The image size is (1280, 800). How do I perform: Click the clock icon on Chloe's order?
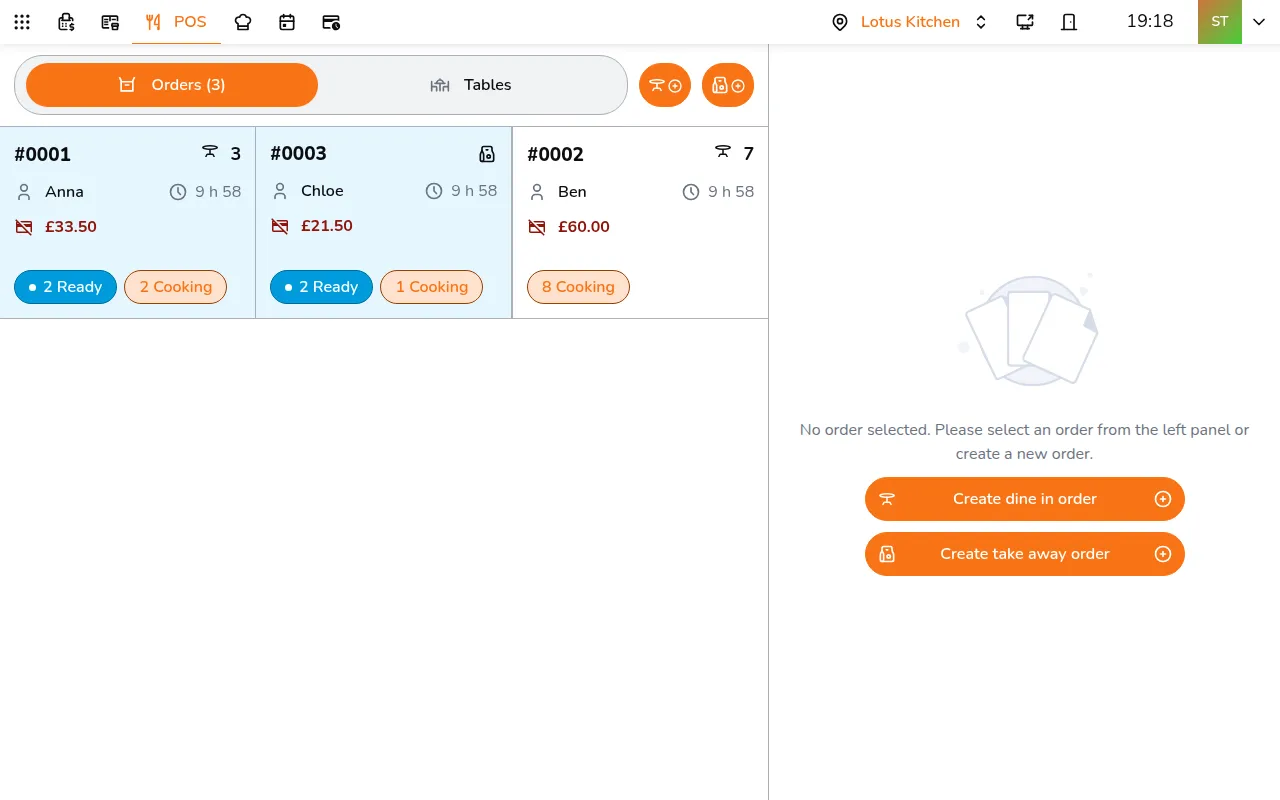click(x=434, y=191)
